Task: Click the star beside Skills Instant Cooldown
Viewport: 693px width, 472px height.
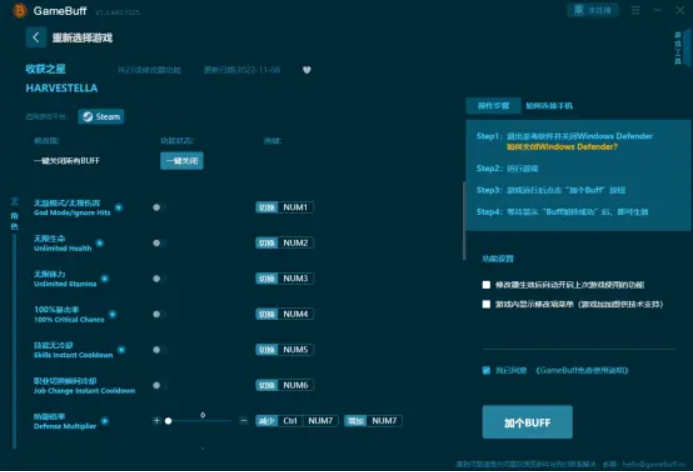Action: [x=121, y=350]
